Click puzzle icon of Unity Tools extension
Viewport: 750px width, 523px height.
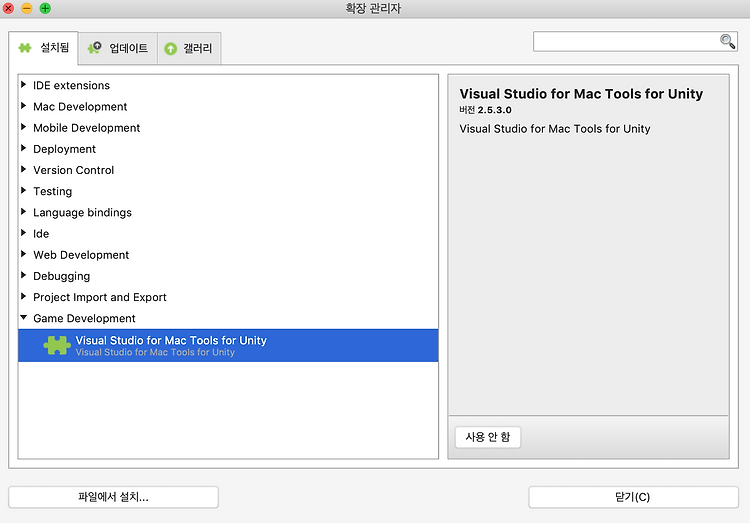pos(57,345)
